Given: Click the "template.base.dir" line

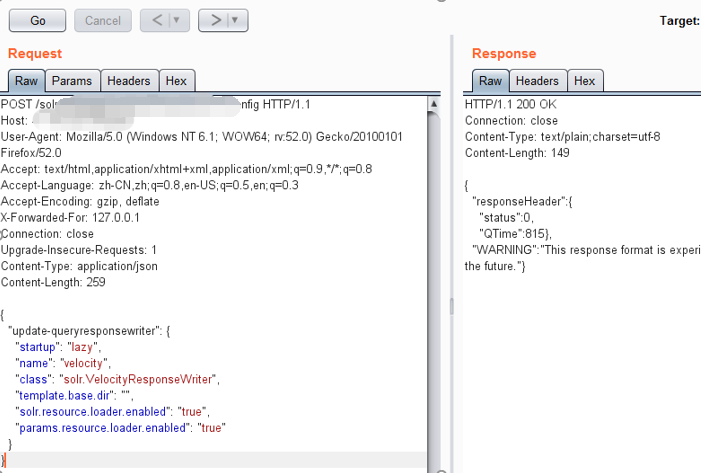Looking at the screenshot, I should [74, 395].
